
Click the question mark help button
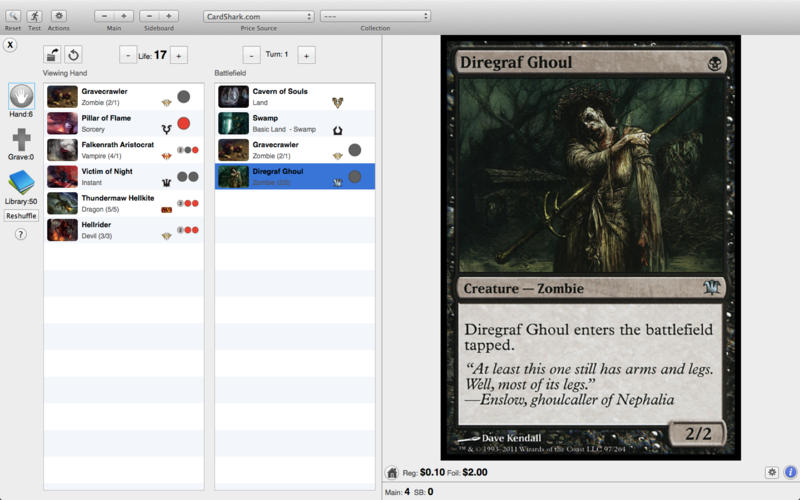(20, 234)
